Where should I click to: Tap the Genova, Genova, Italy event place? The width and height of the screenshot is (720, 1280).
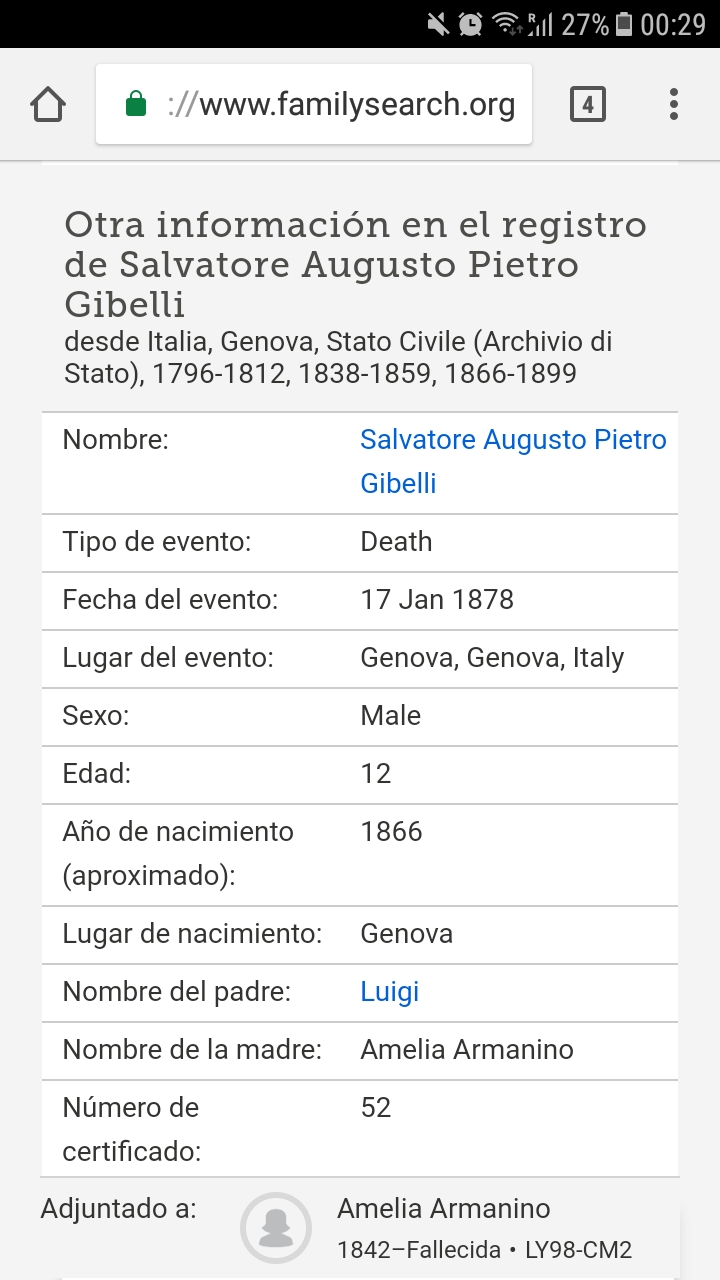coord(492,658)
